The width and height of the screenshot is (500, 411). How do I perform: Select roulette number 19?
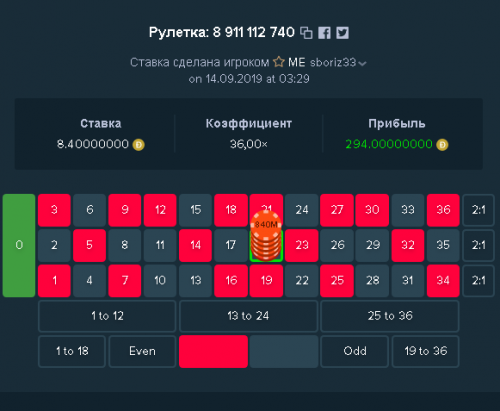click(266, 281)
